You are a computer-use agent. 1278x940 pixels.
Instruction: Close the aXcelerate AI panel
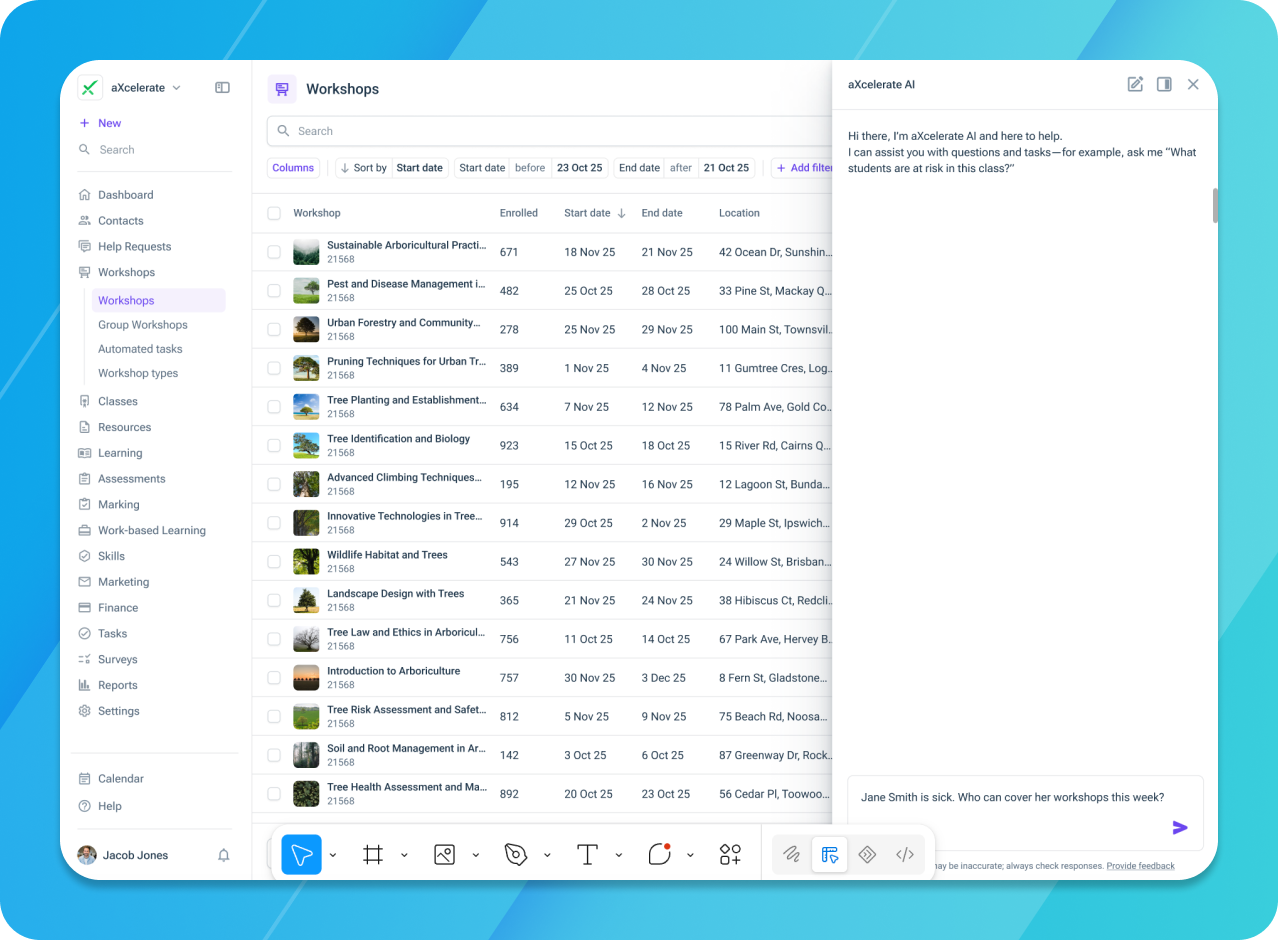[x=1193, y=84]
